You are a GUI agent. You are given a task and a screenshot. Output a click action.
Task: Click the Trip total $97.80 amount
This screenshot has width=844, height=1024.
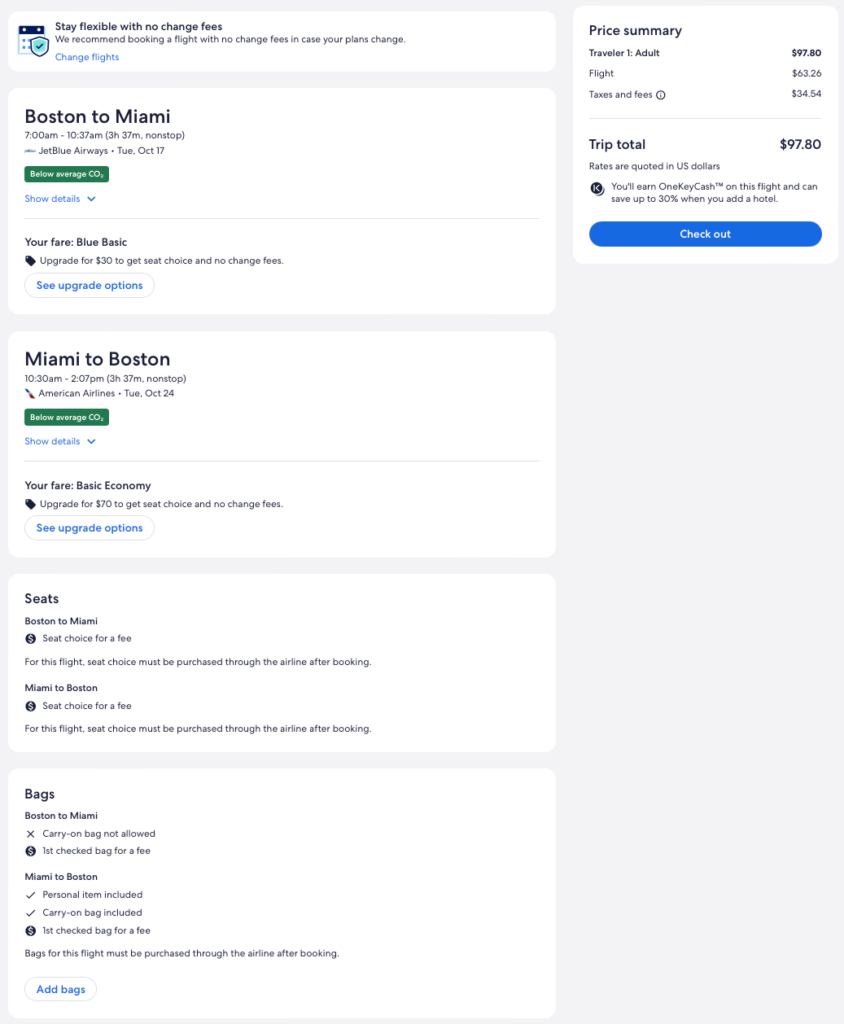[800, 145]
